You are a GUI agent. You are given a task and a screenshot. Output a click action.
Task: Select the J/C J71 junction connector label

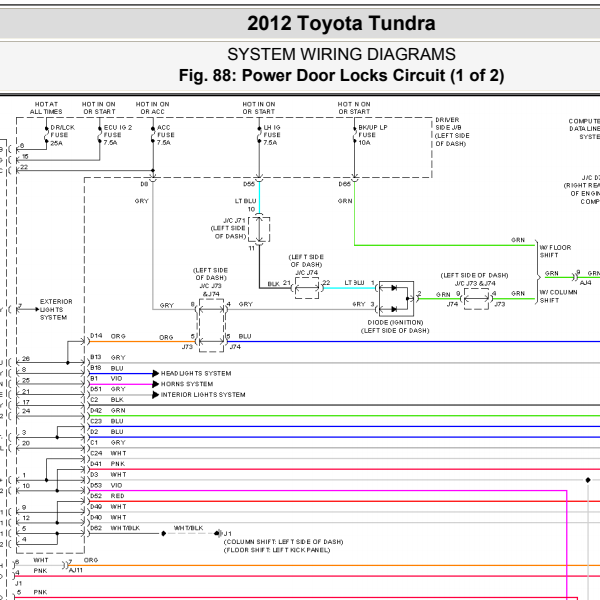tap(228, 228)
